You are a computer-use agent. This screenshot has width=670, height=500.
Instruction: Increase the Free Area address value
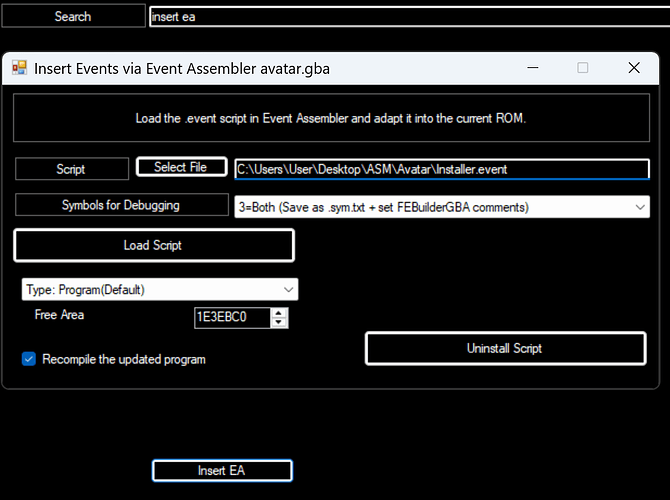coord(279,312)
